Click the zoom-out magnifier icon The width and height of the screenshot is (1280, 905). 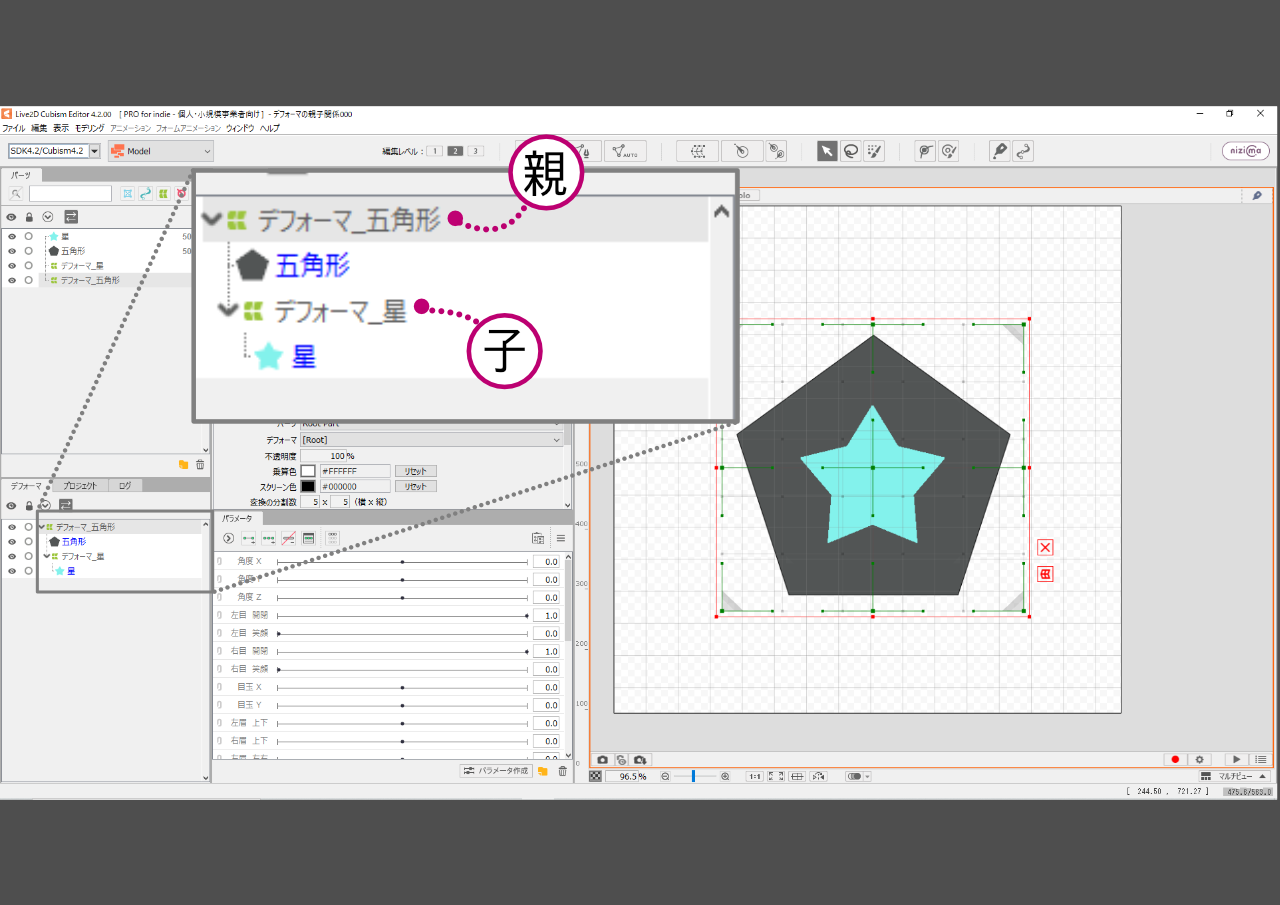(665, 776)
